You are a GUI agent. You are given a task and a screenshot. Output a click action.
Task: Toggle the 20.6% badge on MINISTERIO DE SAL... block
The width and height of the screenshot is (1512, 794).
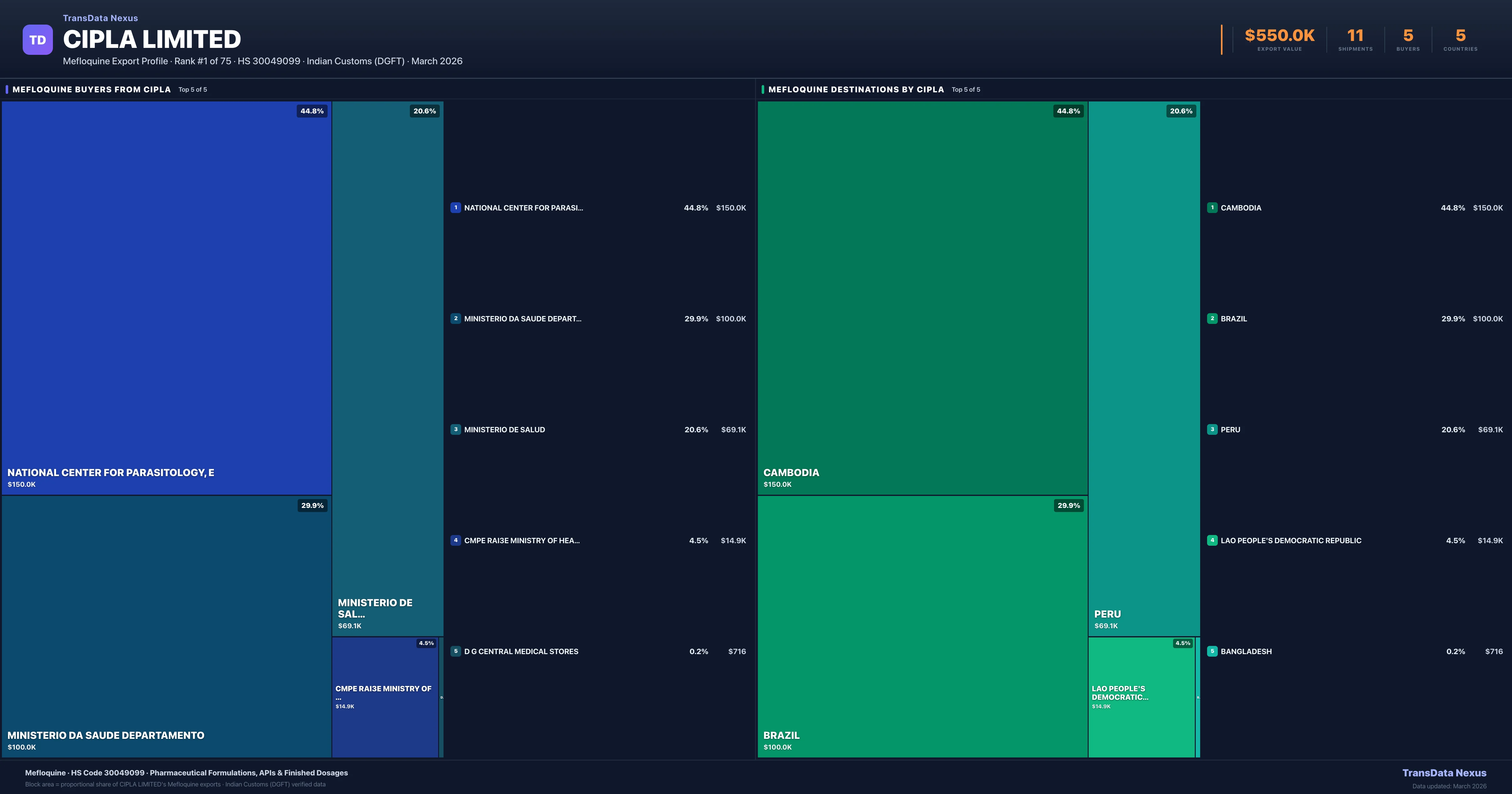pyautogui.click(x=424, y=110)
